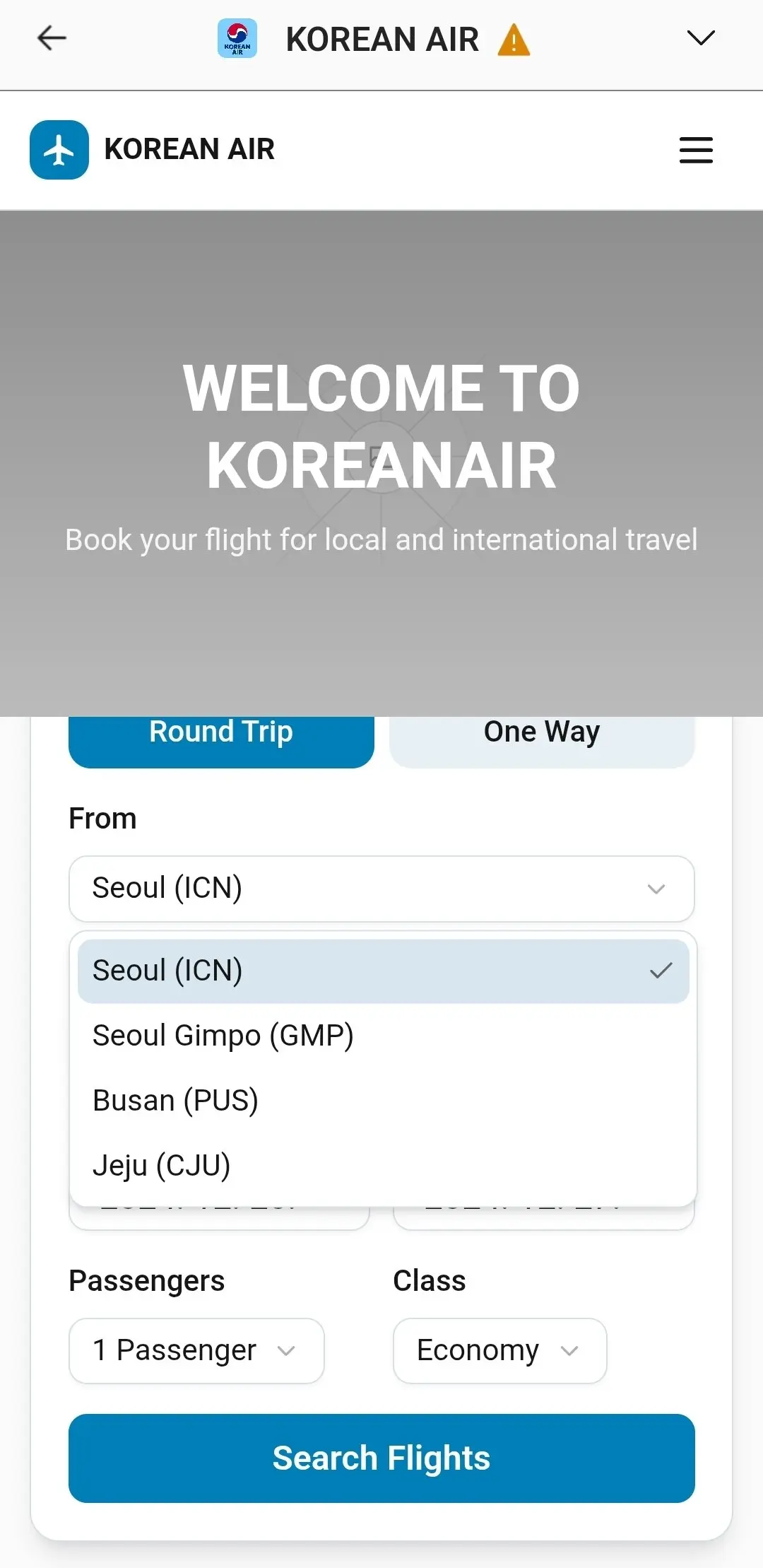Open the 1 Passenger dropdown
The width and height of the screenshot is (763, 1568).
196,1350
